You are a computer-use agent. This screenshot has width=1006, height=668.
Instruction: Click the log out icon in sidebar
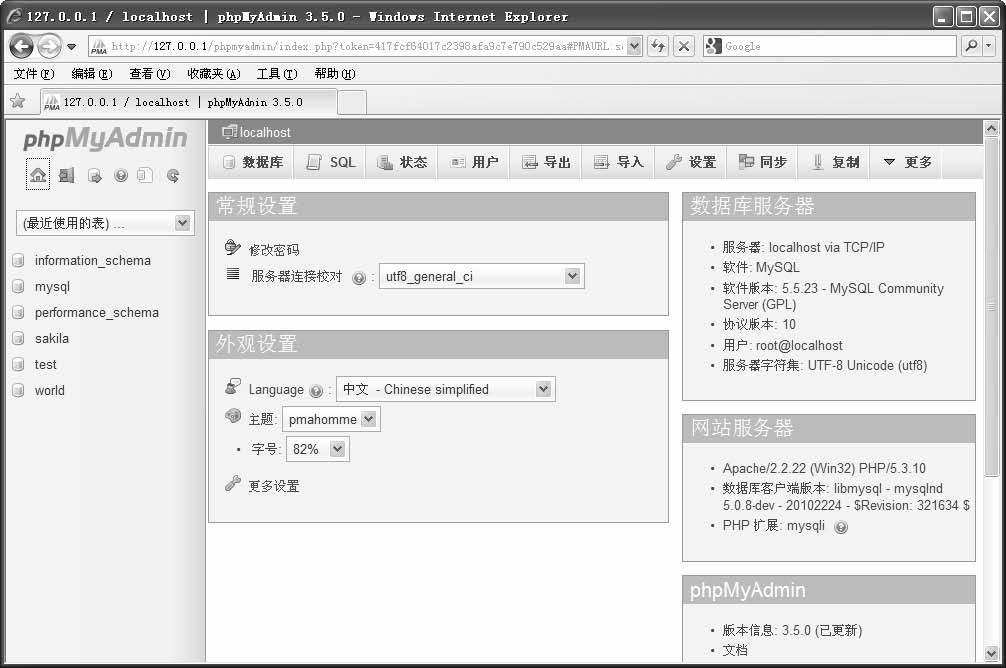(66, 175)
